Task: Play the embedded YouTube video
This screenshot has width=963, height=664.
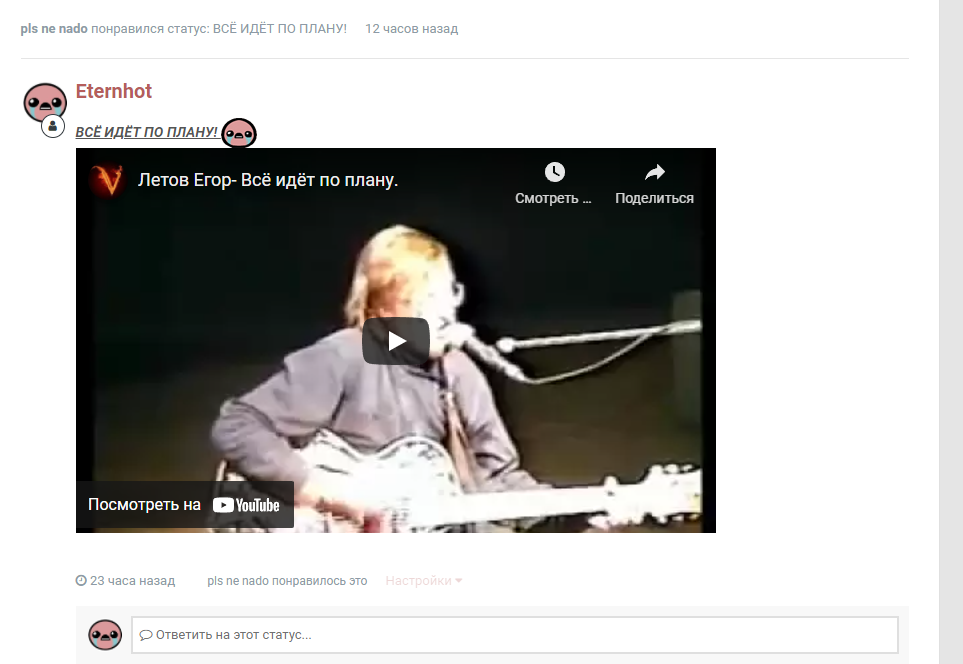Action: pos(396,341)
